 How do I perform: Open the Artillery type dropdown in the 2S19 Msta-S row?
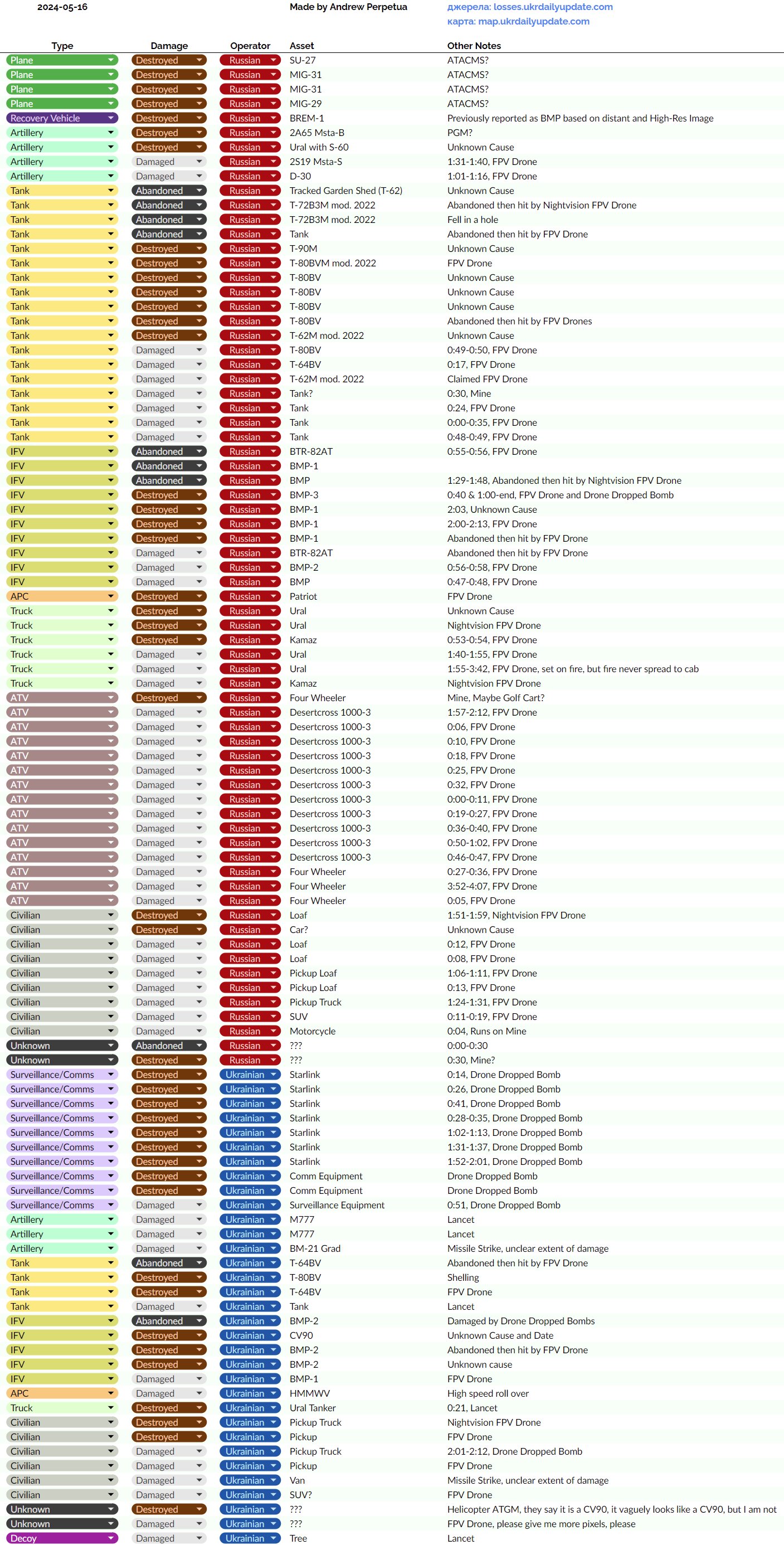(x=62, y=162)
